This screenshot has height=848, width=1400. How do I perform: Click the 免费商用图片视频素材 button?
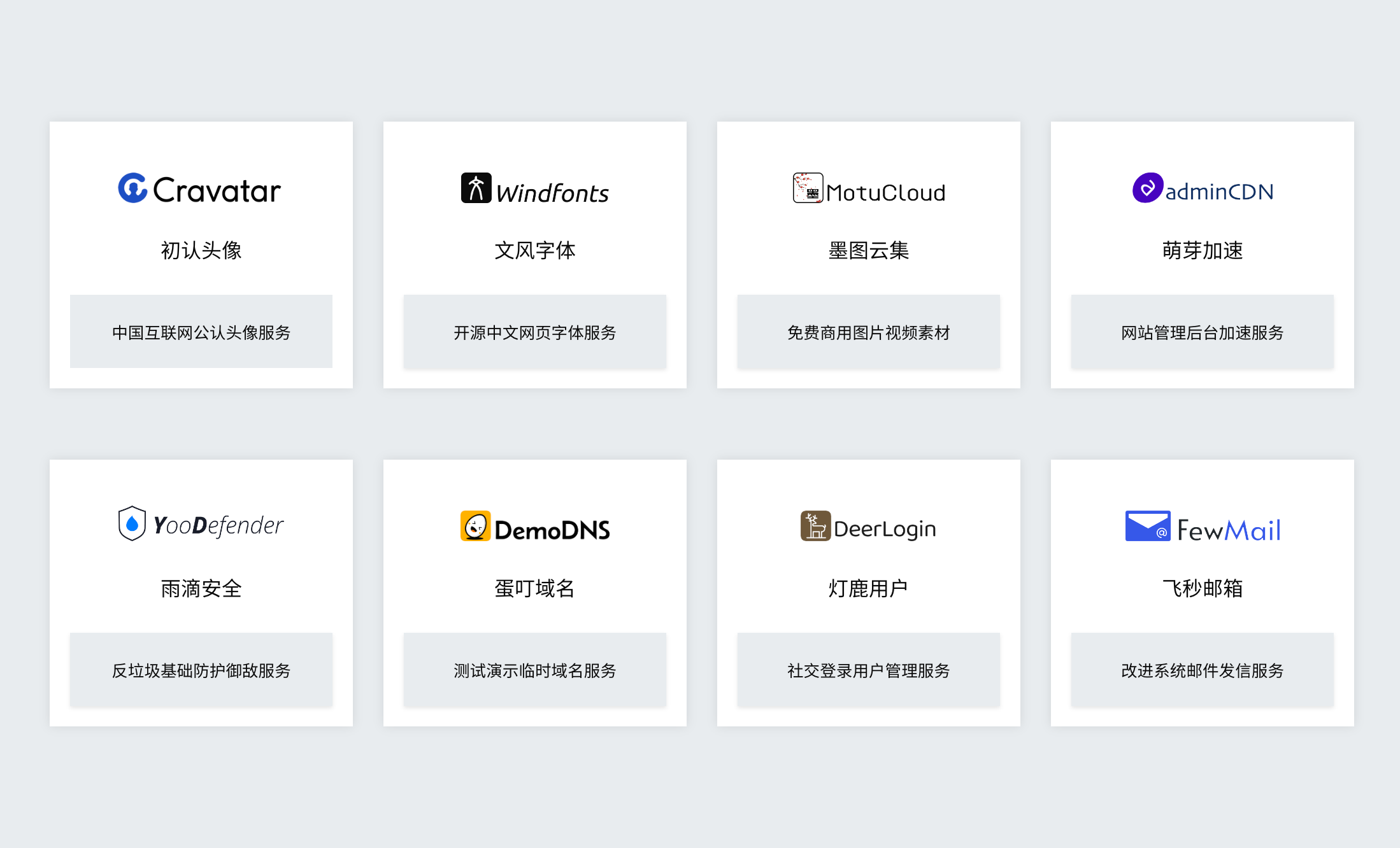(x=869, y=331)
